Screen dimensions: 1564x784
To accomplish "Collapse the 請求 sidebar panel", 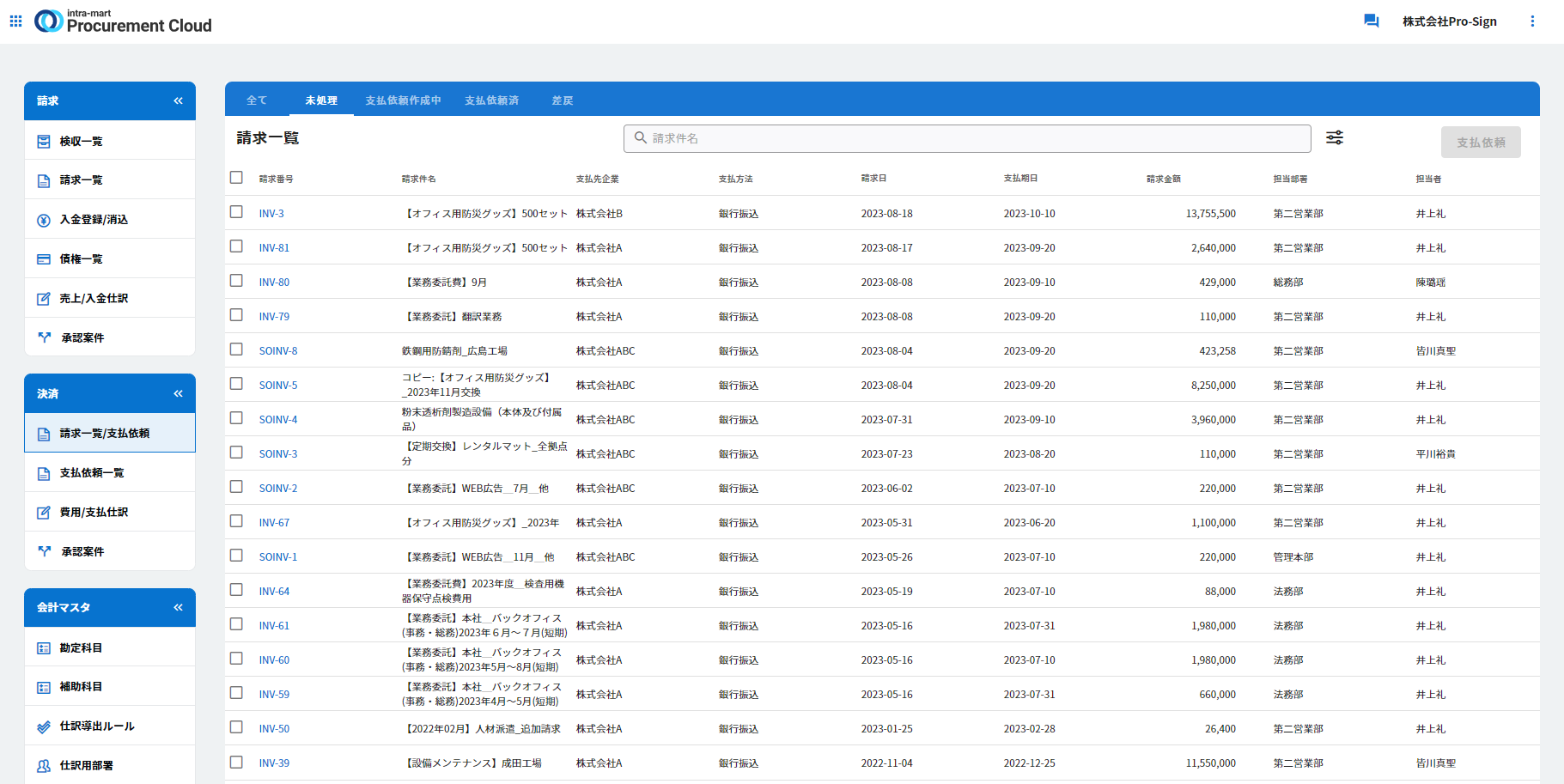I will [x=178, y=100].
